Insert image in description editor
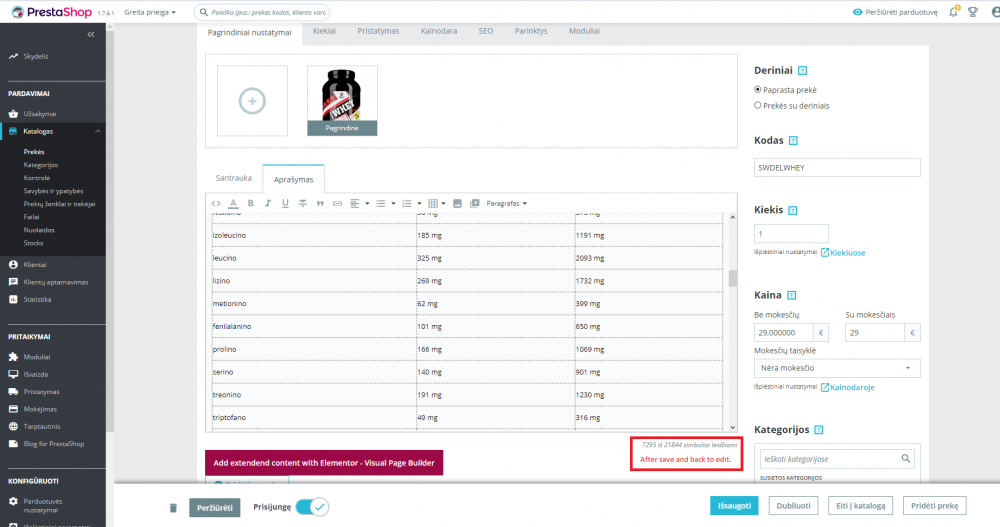 pyautogui.click(x=457, y=204)
